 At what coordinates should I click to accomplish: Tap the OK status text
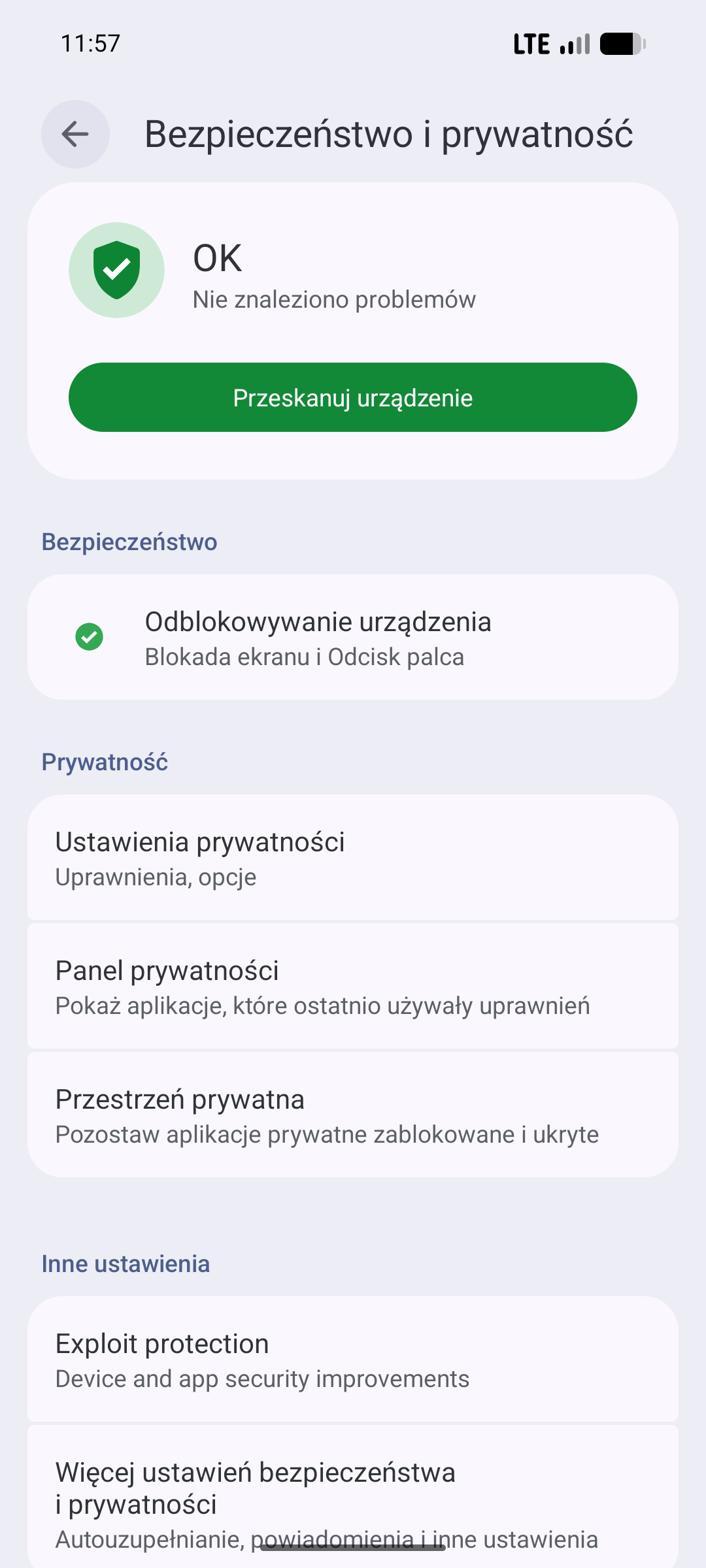click(218, 258)
